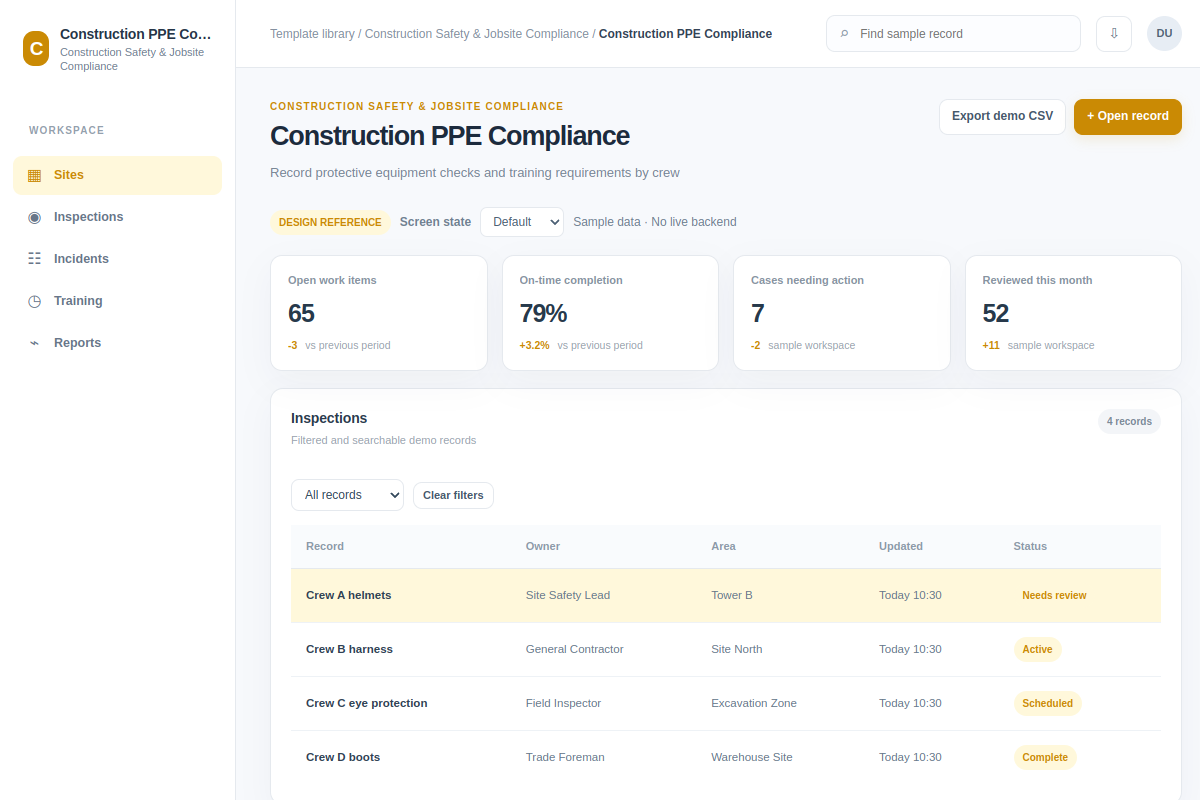Open the Screen state Default dropdown

coord(522,222)
